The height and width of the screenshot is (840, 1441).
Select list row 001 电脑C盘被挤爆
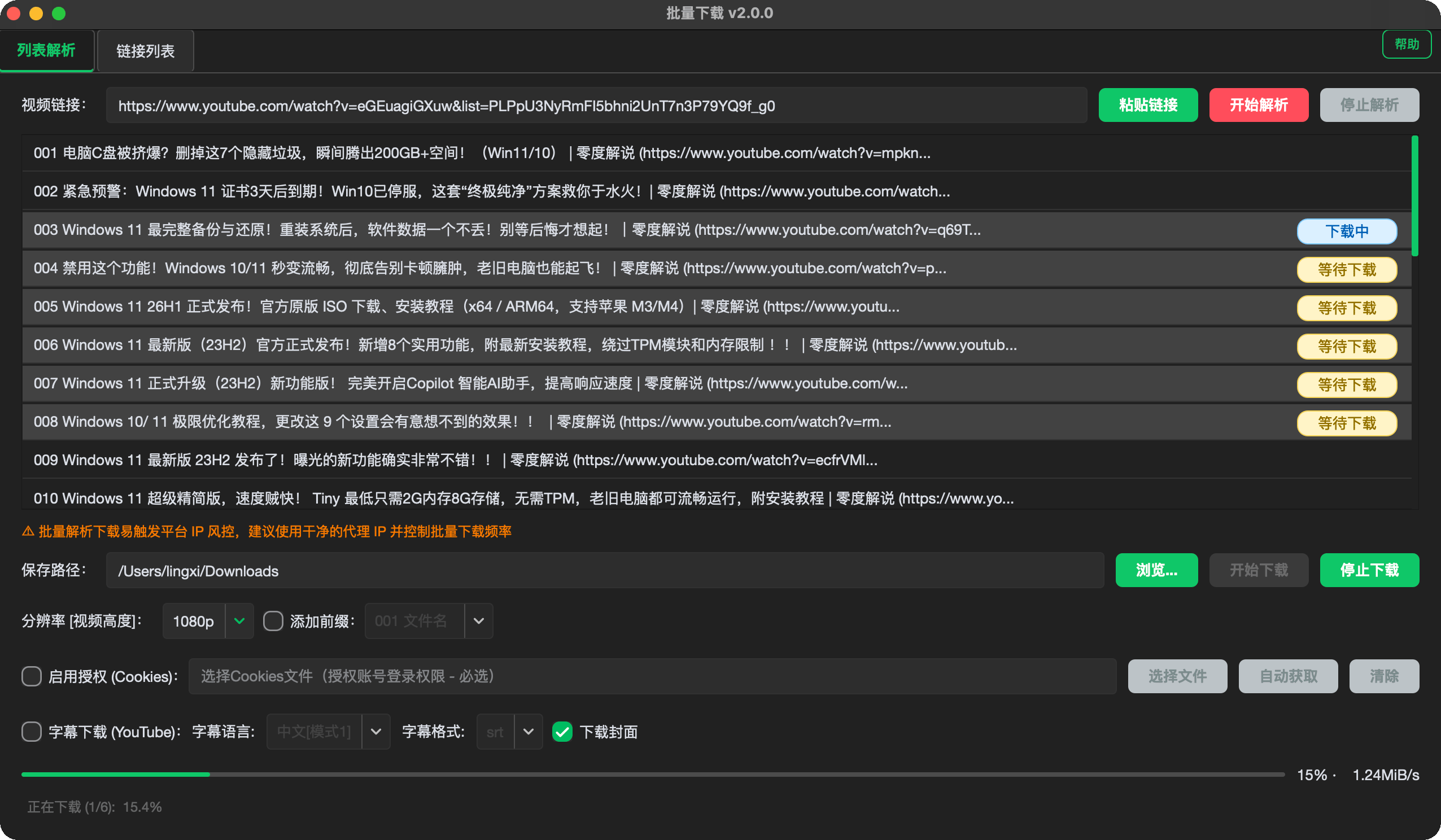click(716, 153)
